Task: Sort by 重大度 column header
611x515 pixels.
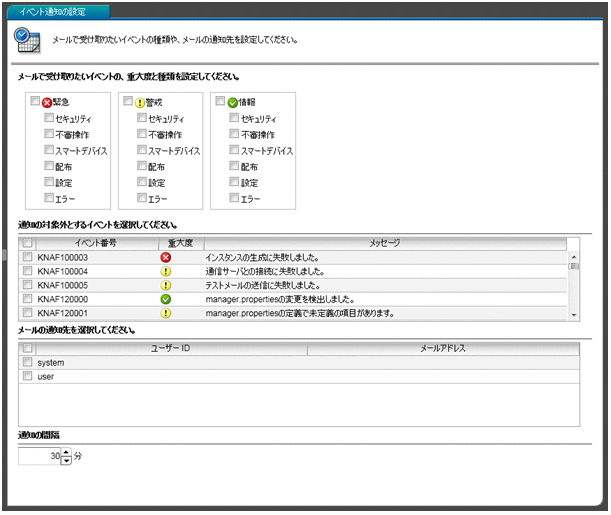Action: click(181, 243)
